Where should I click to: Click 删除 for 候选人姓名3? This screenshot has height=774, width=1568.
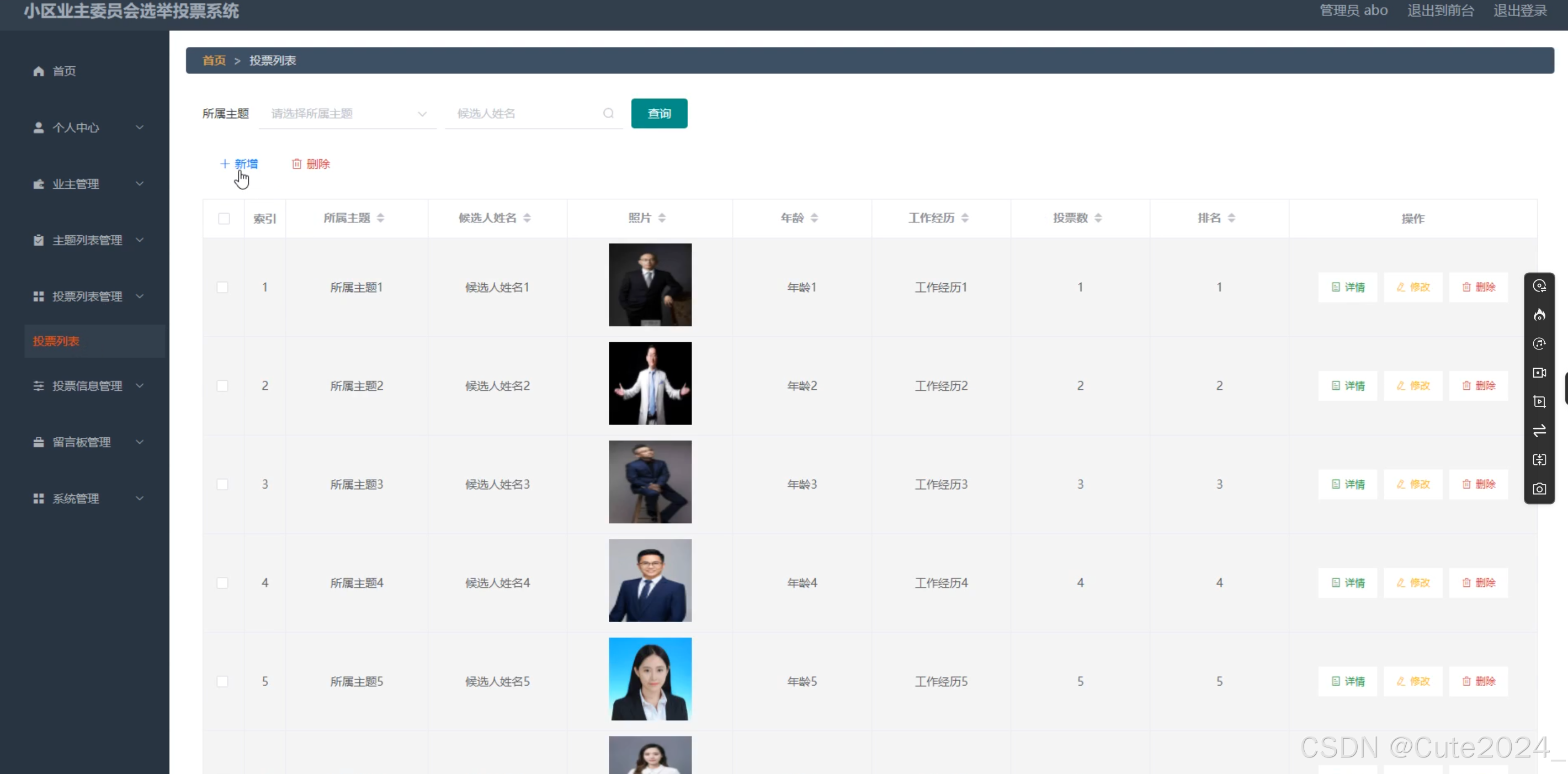tap(1479, 485)
